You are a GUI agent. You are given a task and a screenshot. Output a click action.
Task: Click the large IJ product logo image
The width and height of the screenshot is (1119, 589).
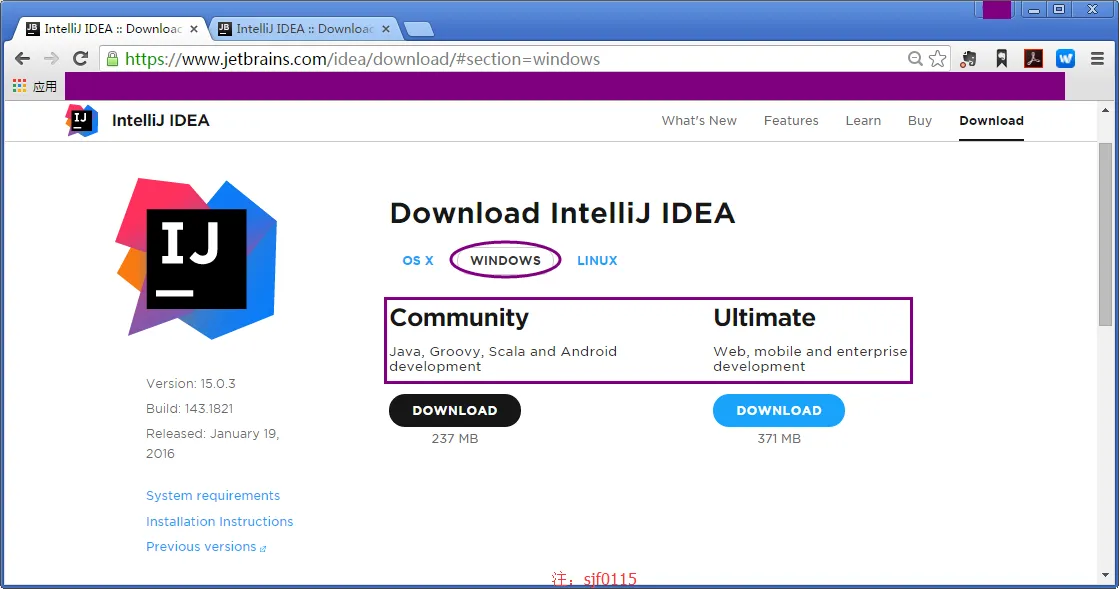196,258
